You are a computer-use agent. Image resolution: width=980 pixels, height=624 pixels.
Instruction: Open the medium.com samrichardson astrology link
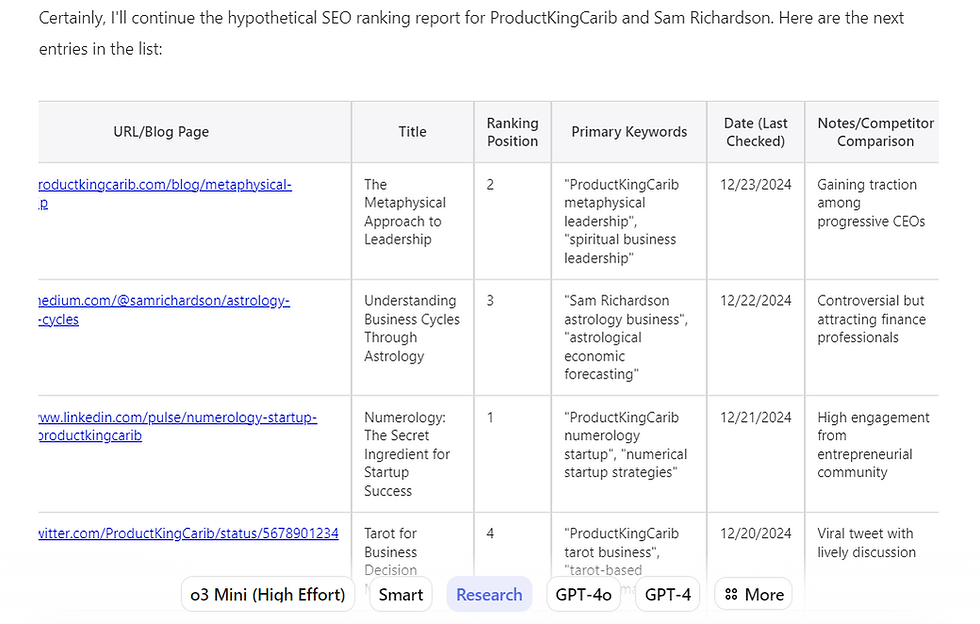click(164, 309)
